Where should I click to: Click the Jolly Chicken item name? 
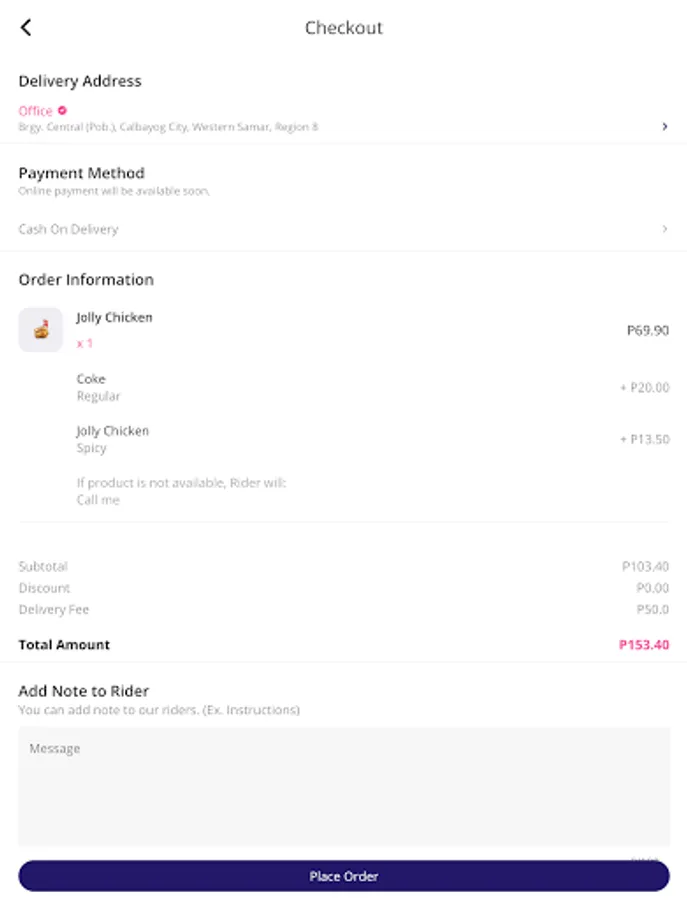[114, 318]
